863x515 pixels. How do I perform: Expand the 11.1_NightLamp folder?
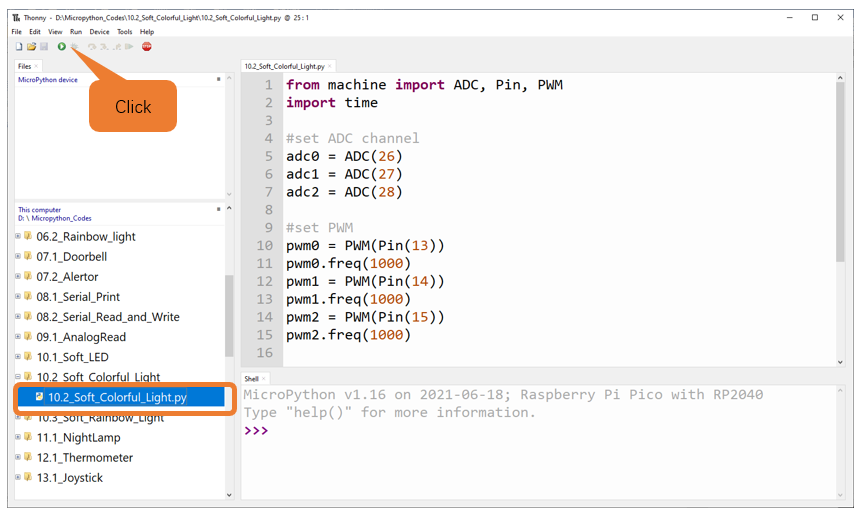coord(18,437)
